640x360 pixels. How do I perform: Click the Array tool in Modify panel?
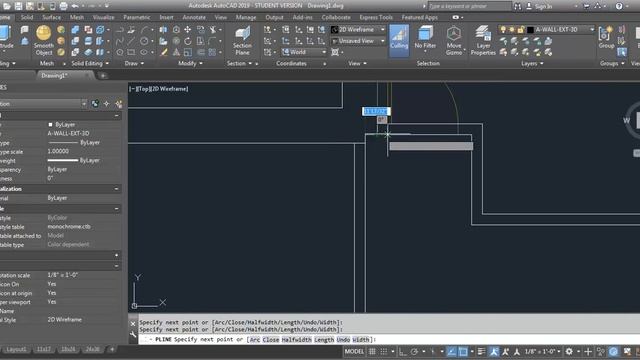212,52
